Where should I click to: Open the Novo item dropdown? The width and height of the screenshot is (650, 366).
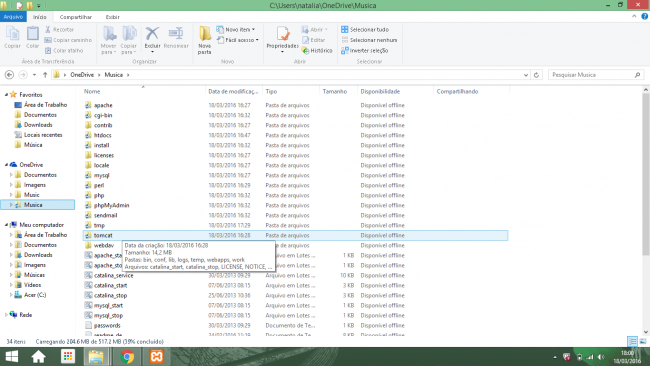point(235,29)
